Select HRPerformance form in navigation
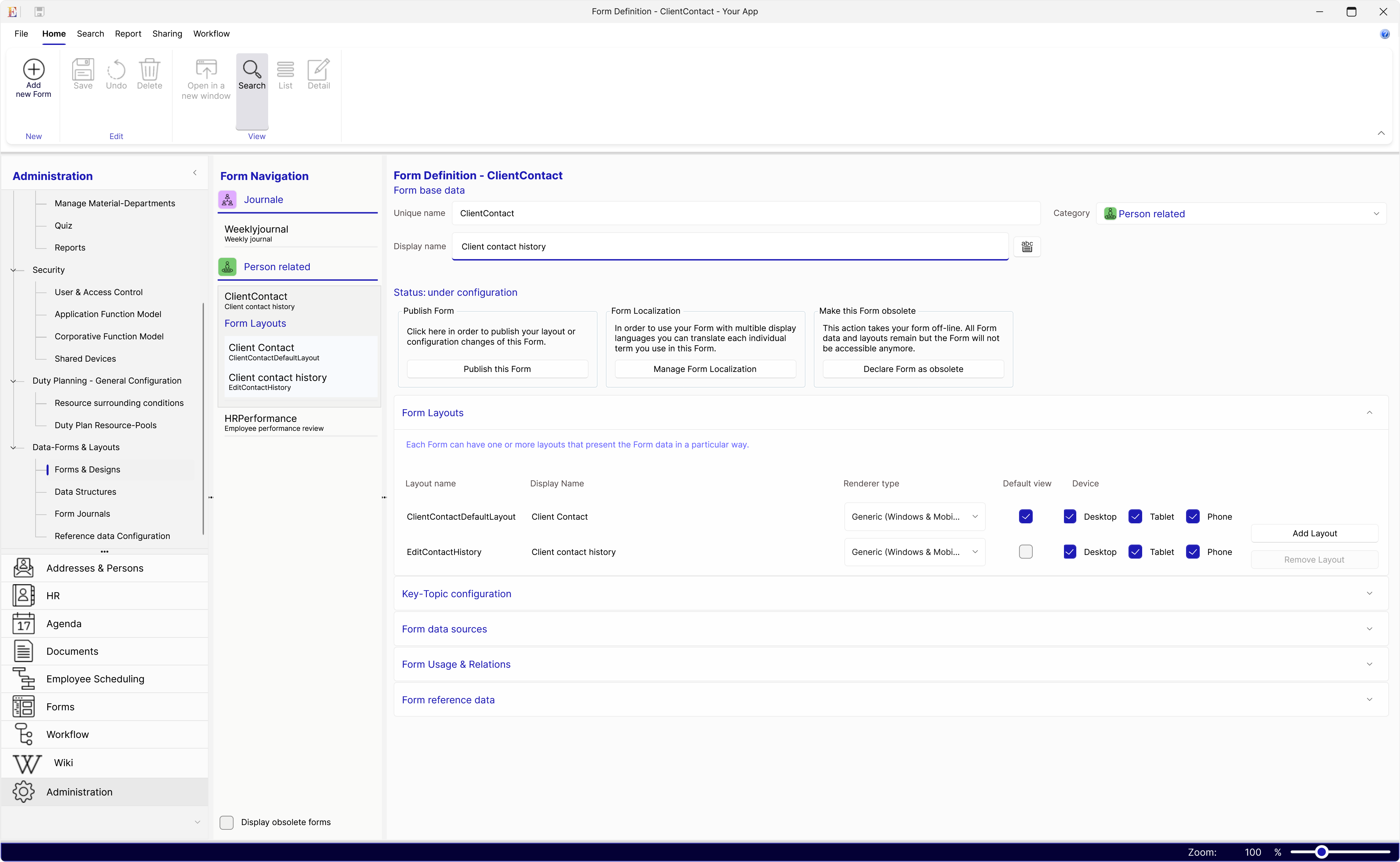The width and height of the screenshot is (1400, 862). click(x=299, y=423)
